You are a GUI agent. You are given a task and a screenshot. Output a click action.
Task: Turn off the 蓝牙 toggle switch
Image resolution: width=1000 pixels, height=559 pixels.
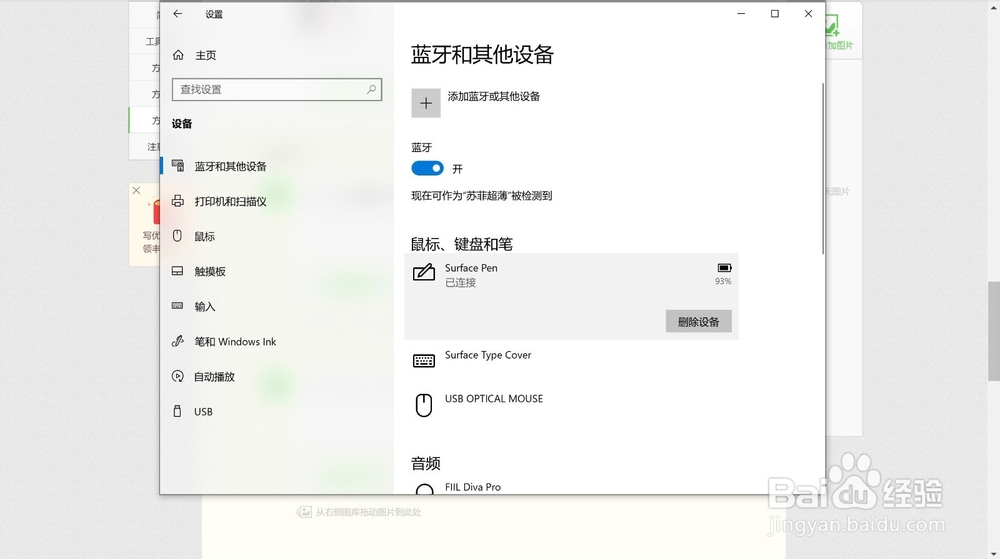pyautogui.click(x=427, y=168)
